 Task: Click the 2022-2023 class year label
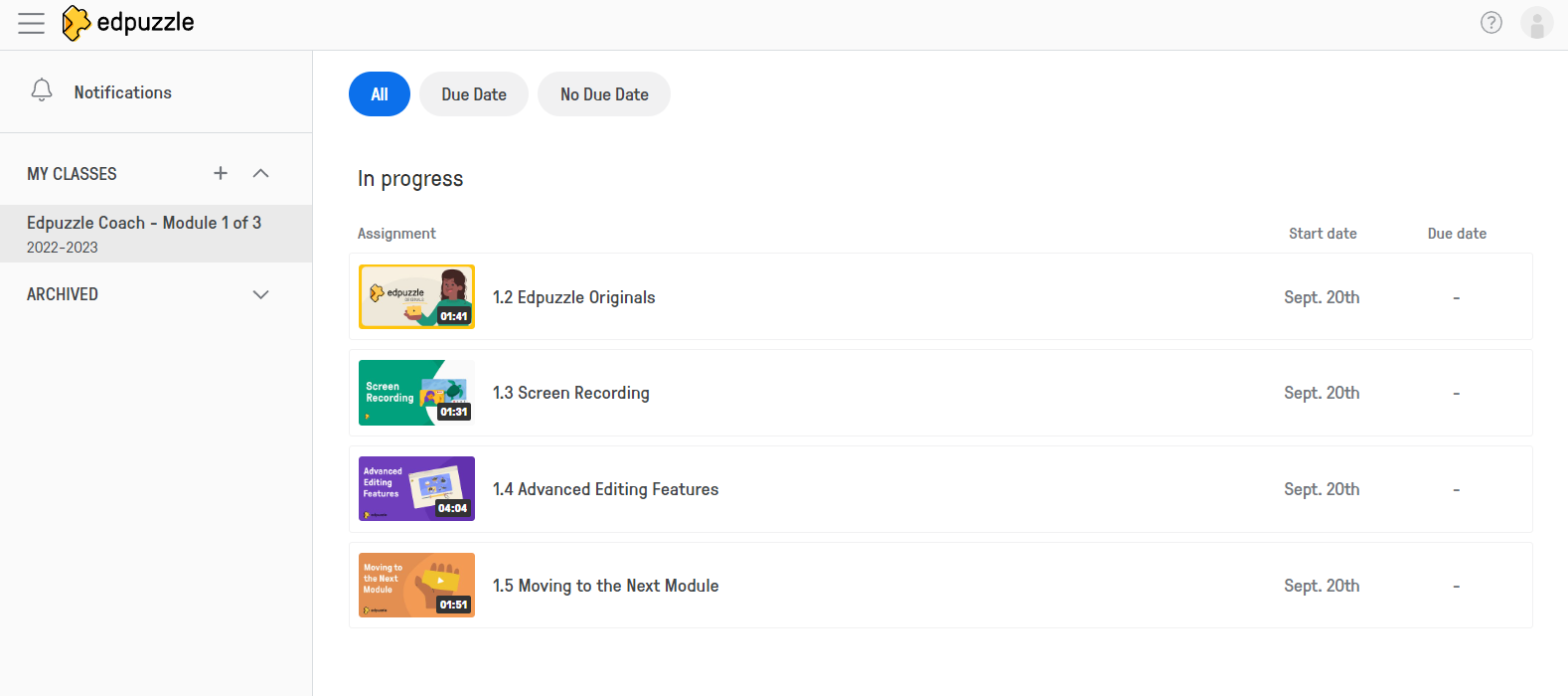click(x=63, y=248)
